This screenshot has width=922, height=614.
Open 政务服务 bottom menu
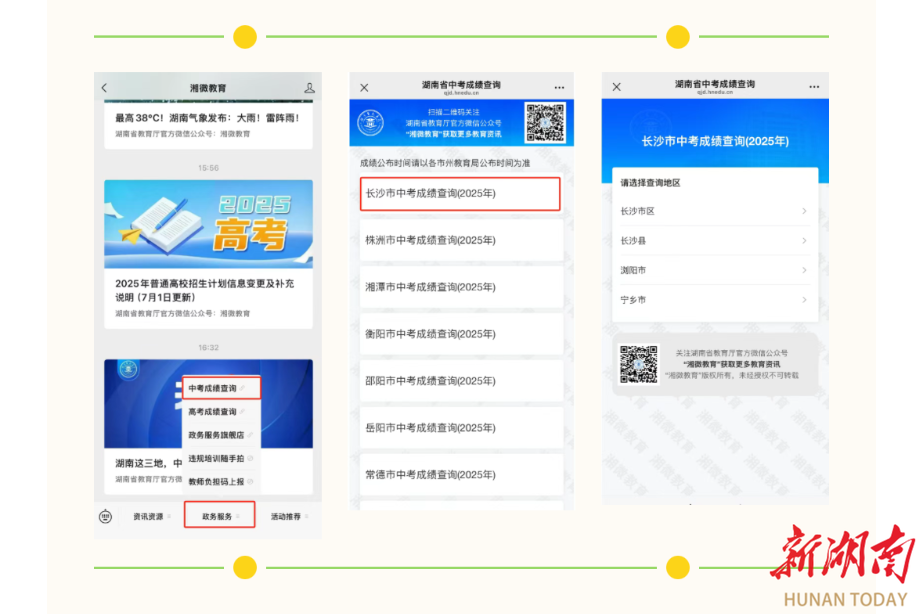pyautogui.click(x=219, y=515)
